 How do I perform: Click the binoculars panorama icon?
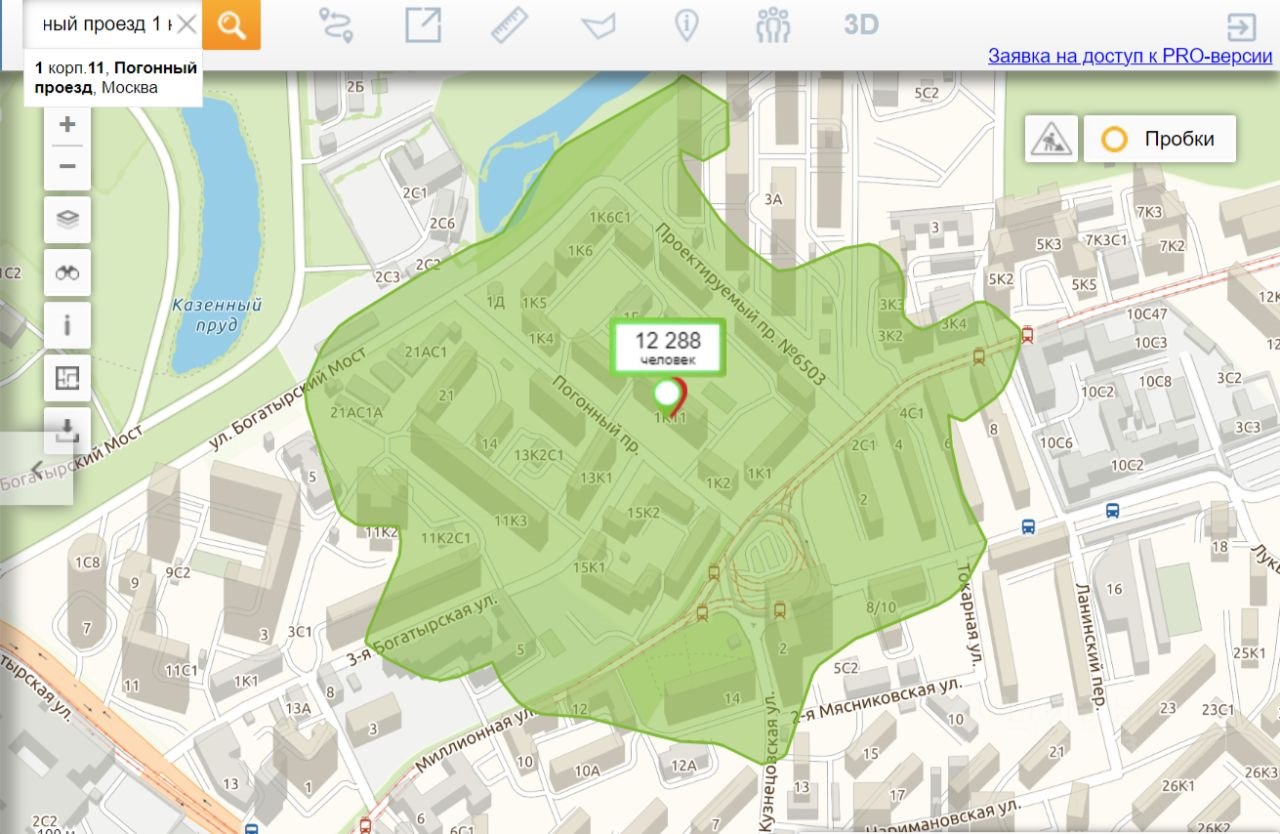point(68,273)
